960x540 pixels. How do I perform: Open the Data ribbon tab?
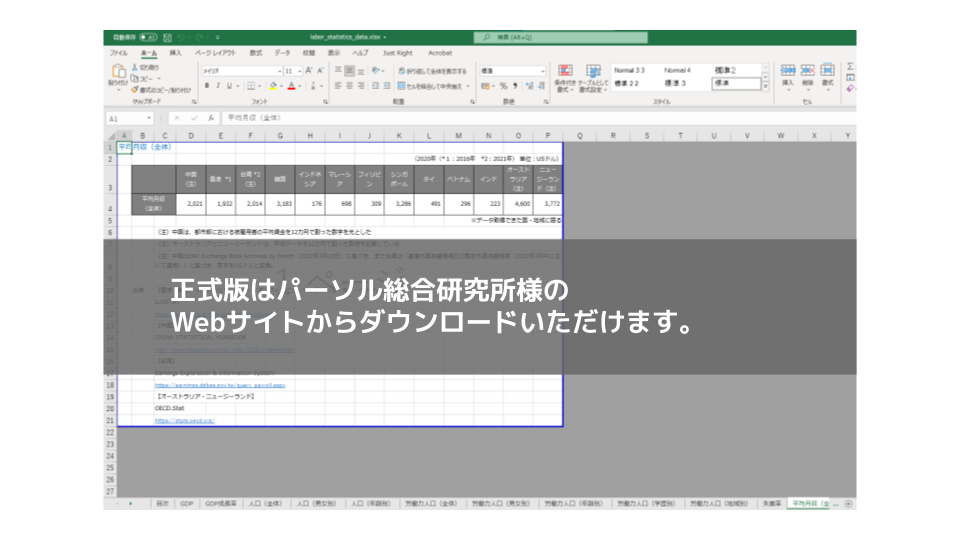tap(283, 52)
